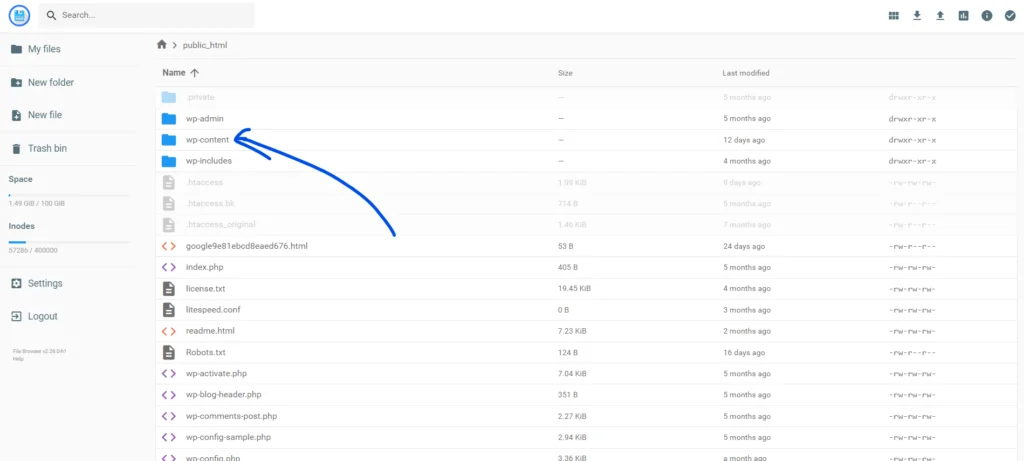Viewport: 1024px width, 461px height.
Task: Select the wp-activate.php file name
Action: coord(217,374)
